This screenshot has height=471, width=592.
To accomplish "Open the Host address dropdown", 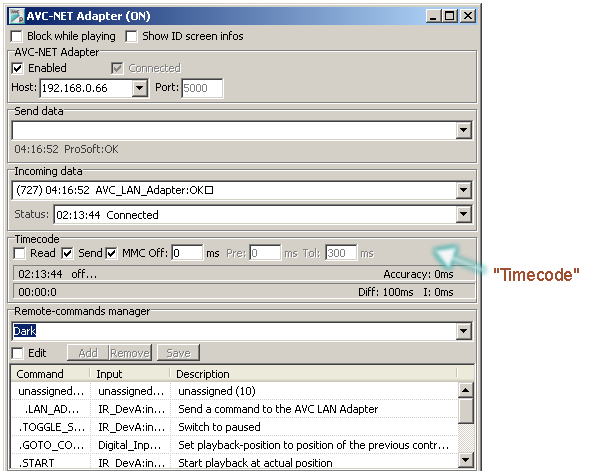I will pos(139,88).
